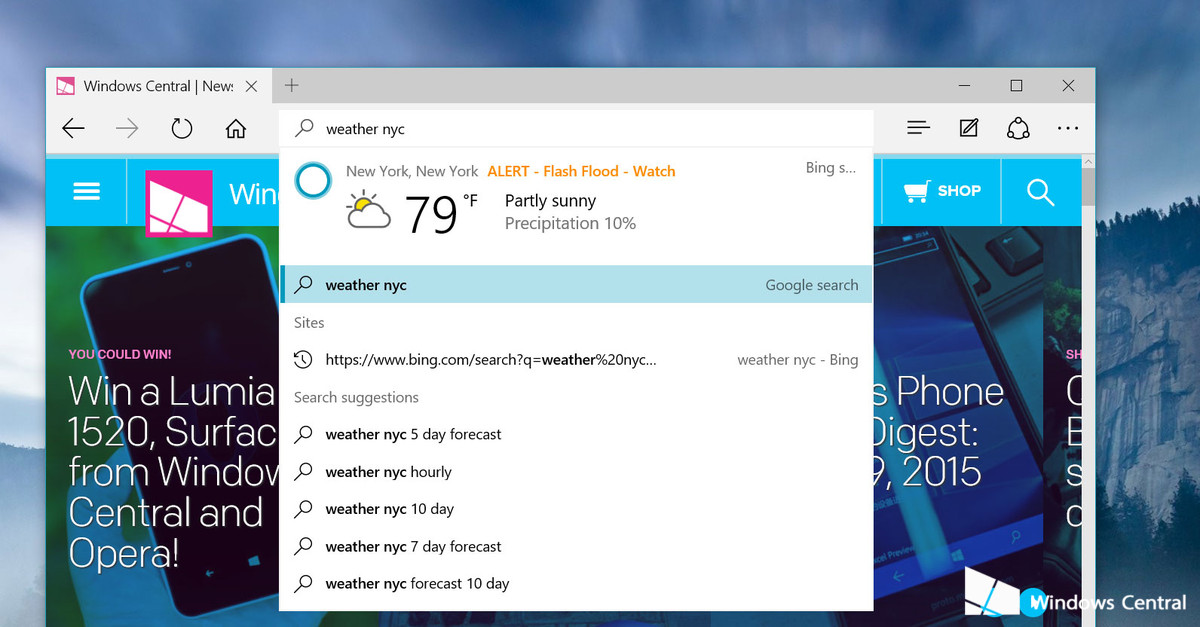Click the Partly sunny condition text

tap(551, 201)
